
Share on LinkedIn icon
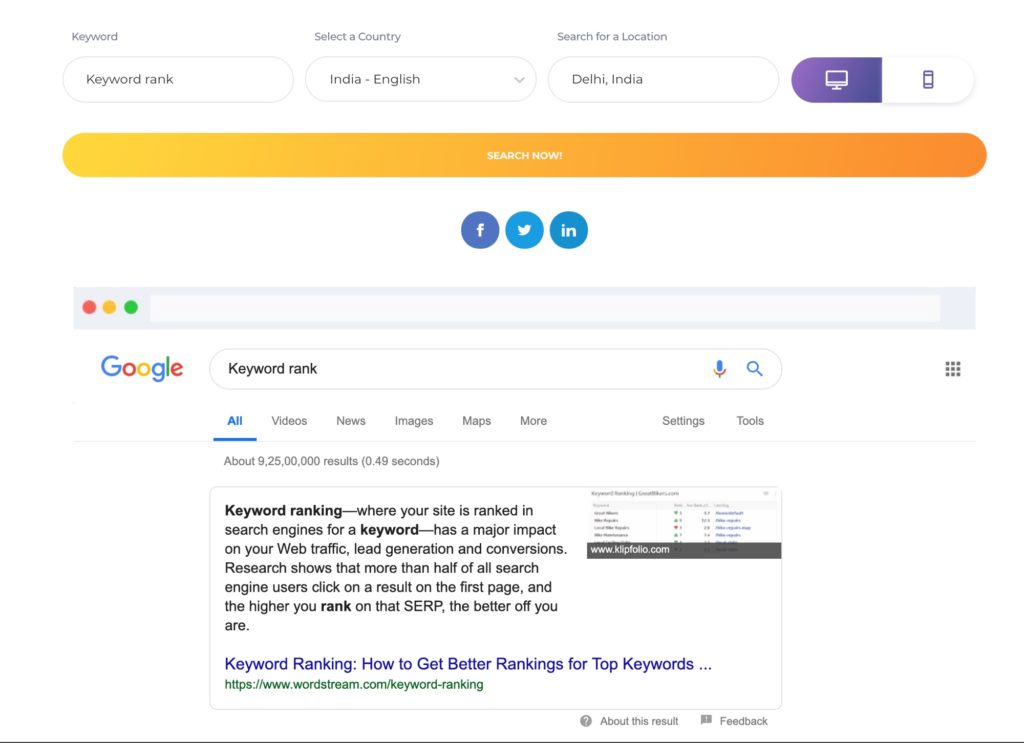click(x=569, y=230)
